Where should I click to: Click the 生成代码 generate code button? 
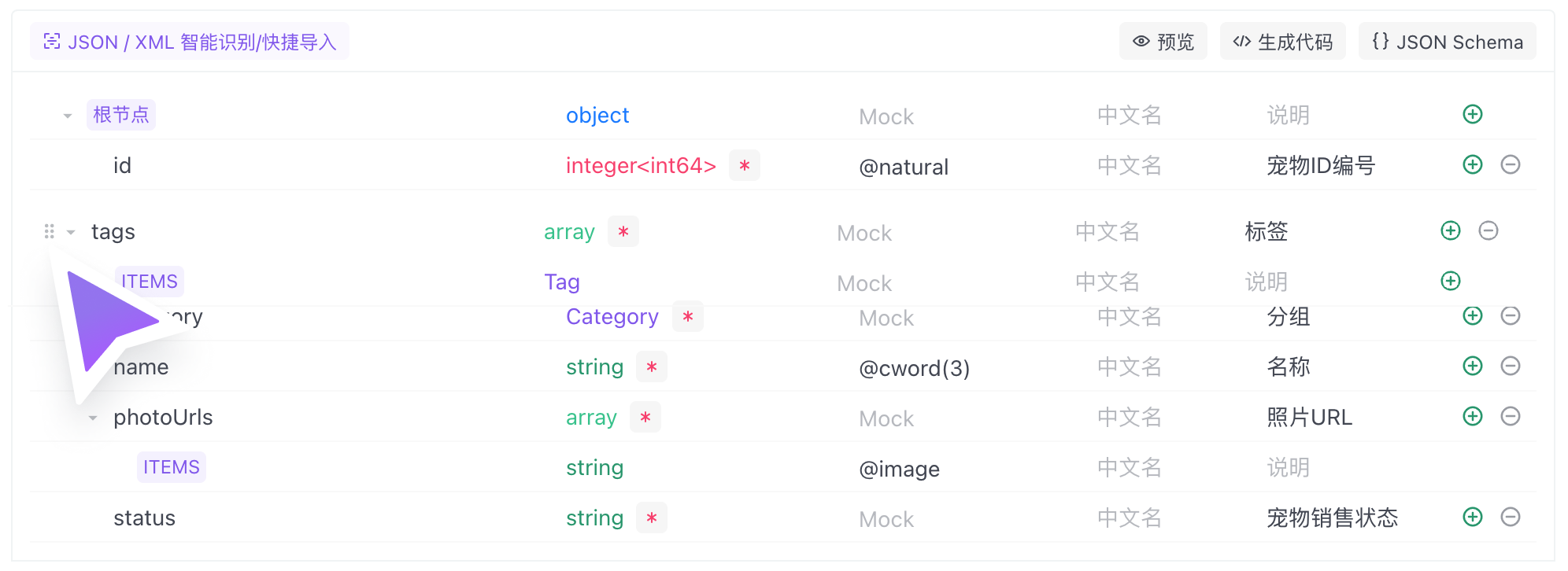click(x=1282, y=42)
